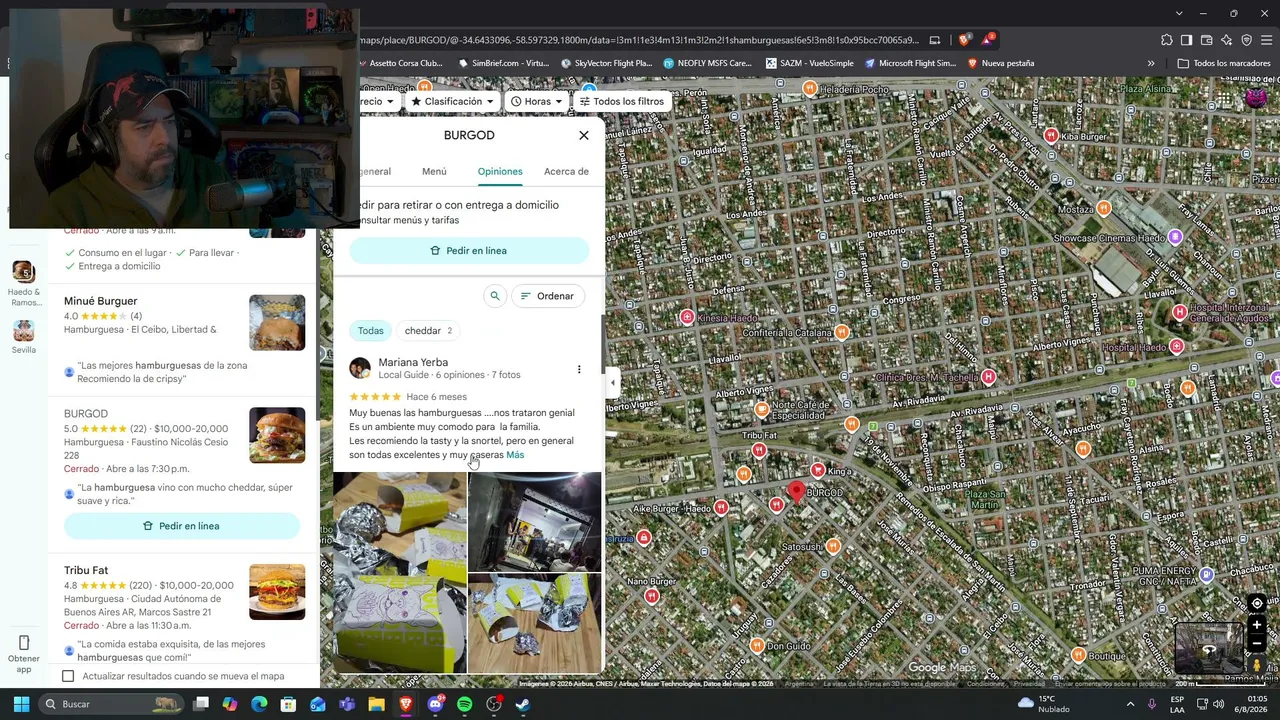The image size is (1280, 720).
Task: Switch to the Menú tab
Action: pyautogui.click(x=434, y=171)
